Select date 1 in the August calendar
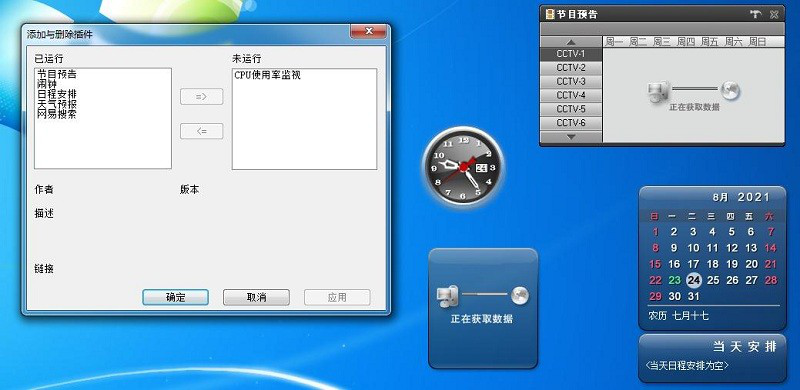Screen dimensions: 800x390 point(656,232)
